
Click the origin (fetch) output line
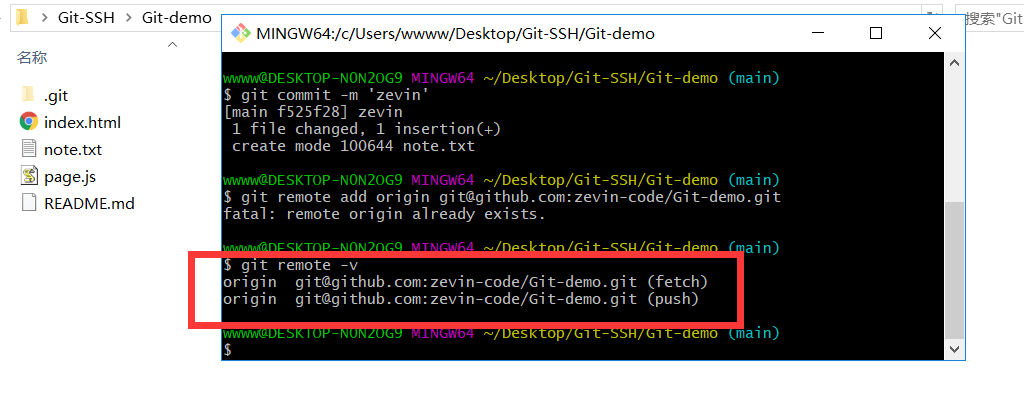[466, 282]
